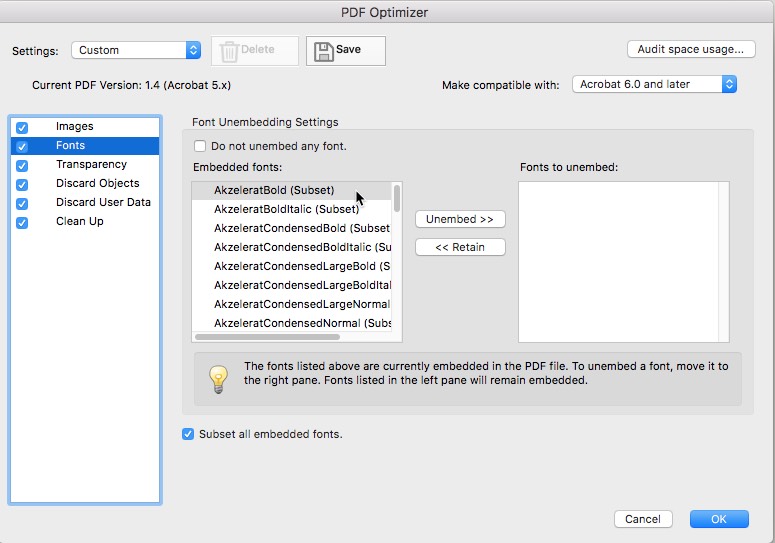The height and width of the screenshot is (543, 775).
Task: Open the Settings Custom dropdown
Action: point(136,50)
